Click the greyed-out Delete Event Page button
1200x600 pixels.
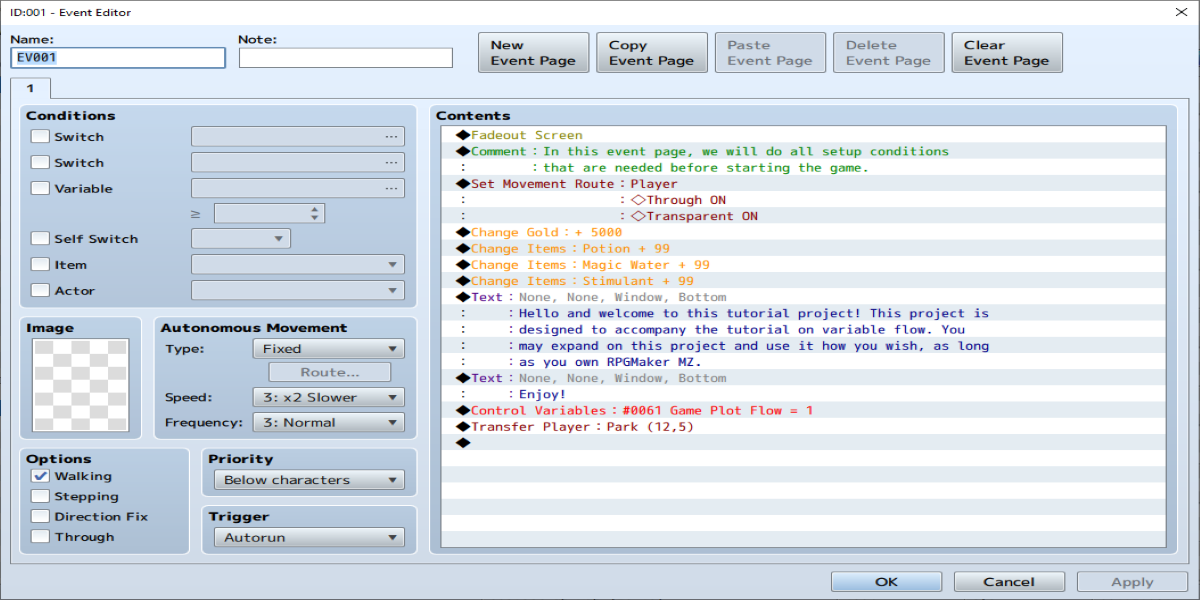(x=888, y=52)
